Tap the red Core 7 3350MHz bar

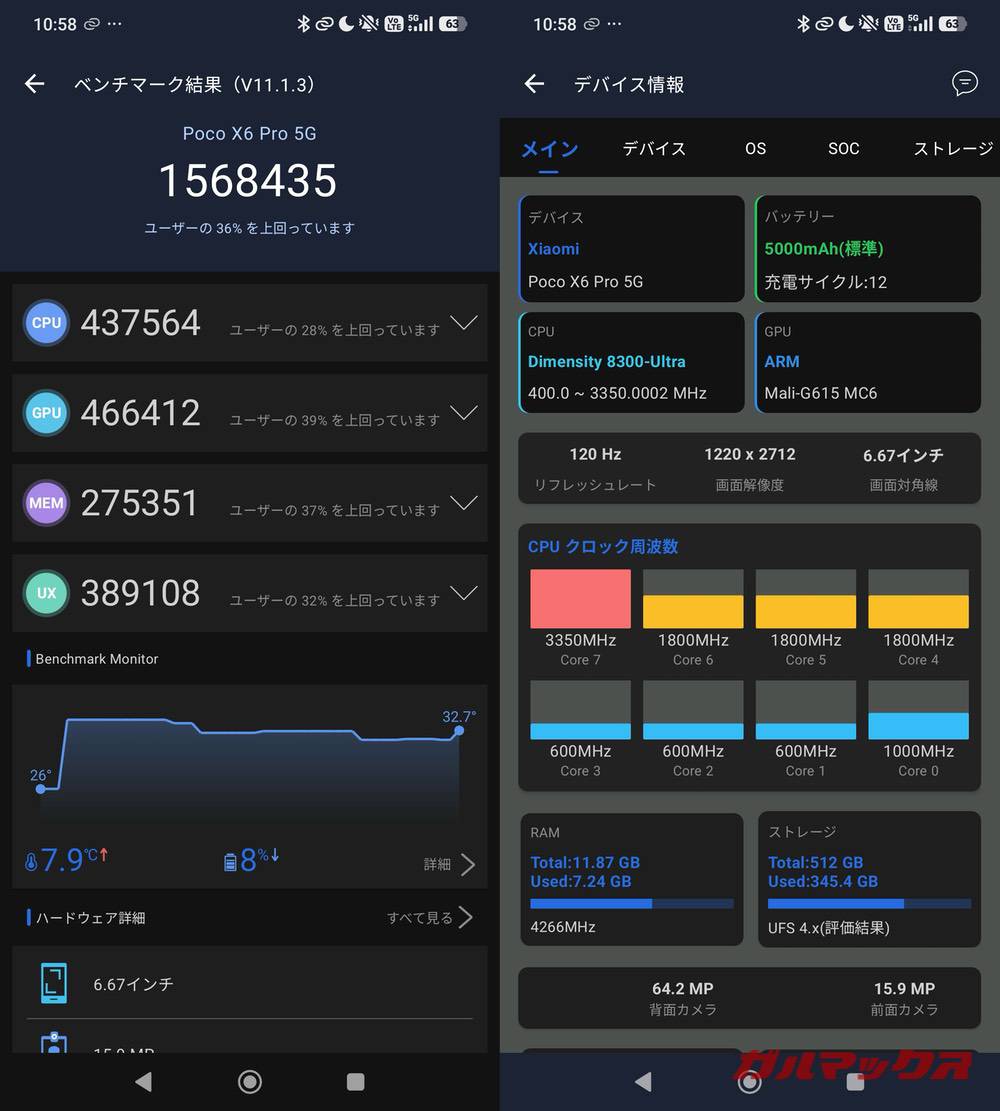coord(580,599)
